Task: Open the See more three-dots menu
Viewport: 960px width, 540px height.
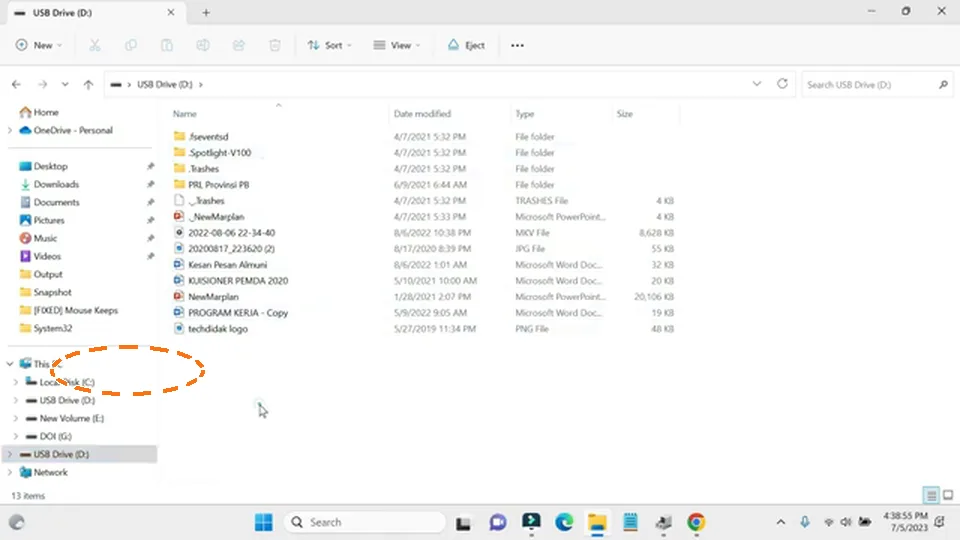Action: click(517, 45)
